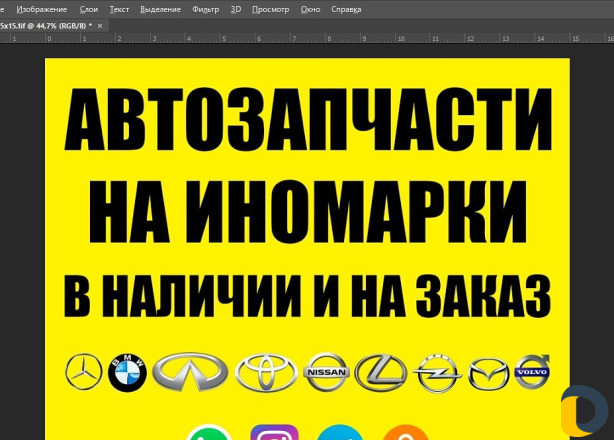Click the Instagram icon on the canvas
The image size is (614, 440).
[x=274, y=432]
